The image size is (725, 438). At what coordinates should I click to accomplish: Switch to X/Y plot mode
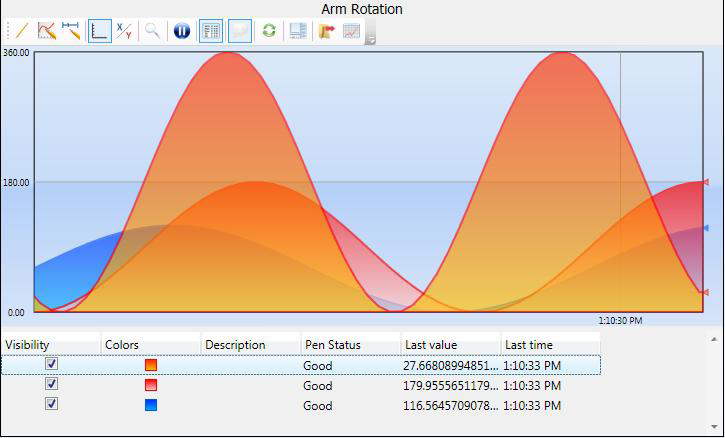pyautogui.click(x=124, y=31)
